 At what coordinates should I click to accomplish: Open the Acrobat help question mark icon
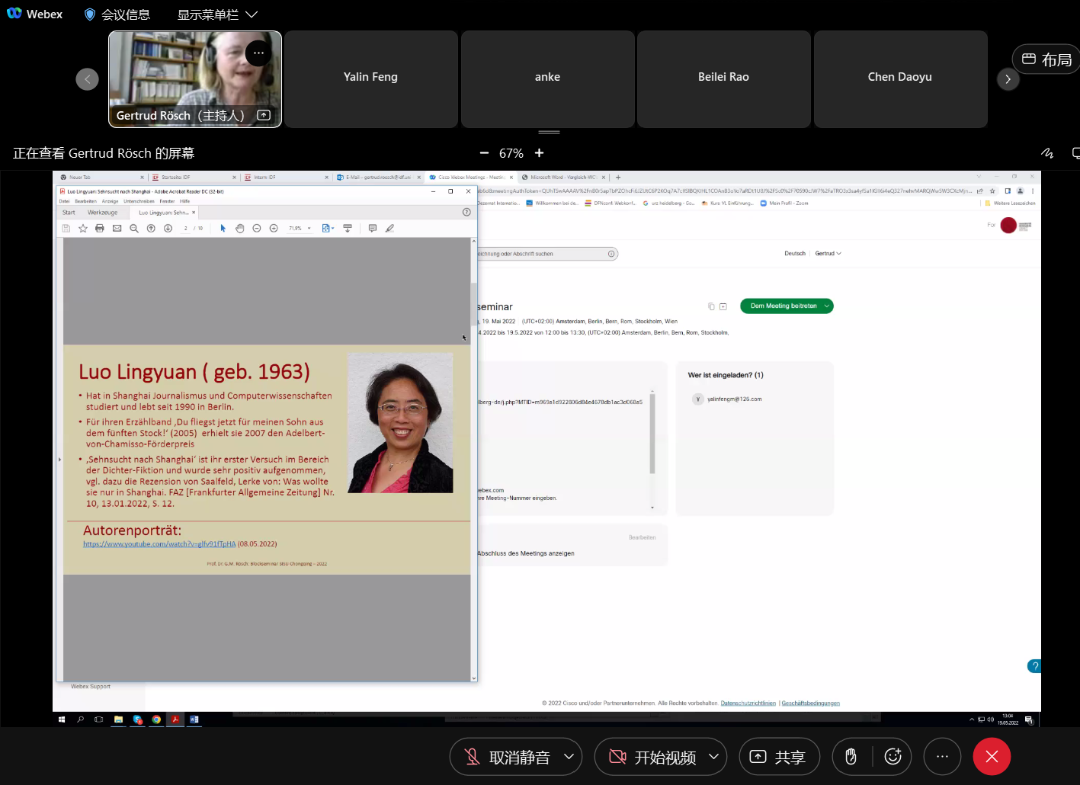pos(466,212)
